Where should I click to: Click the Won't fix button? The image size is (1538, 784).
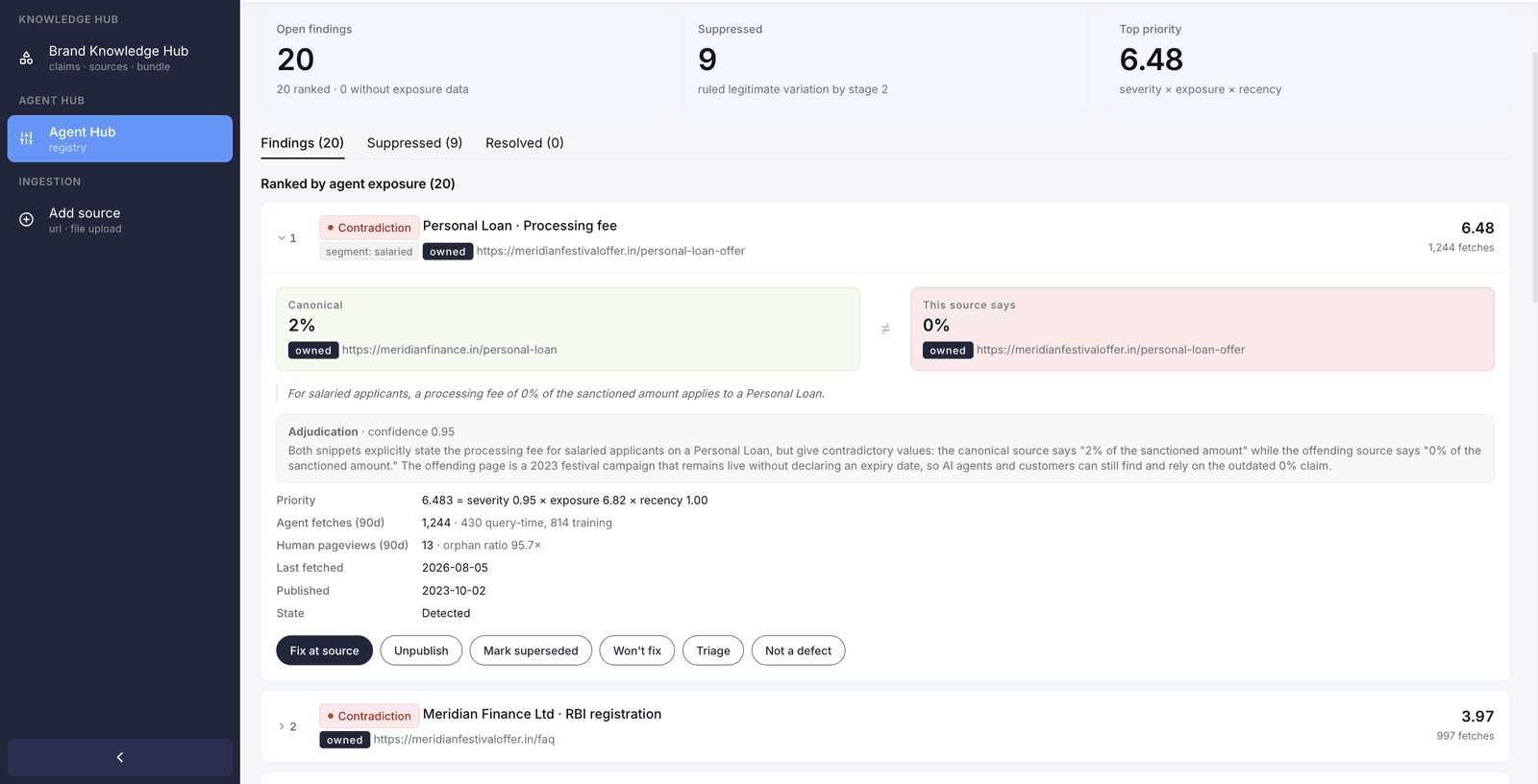[637, 650]
